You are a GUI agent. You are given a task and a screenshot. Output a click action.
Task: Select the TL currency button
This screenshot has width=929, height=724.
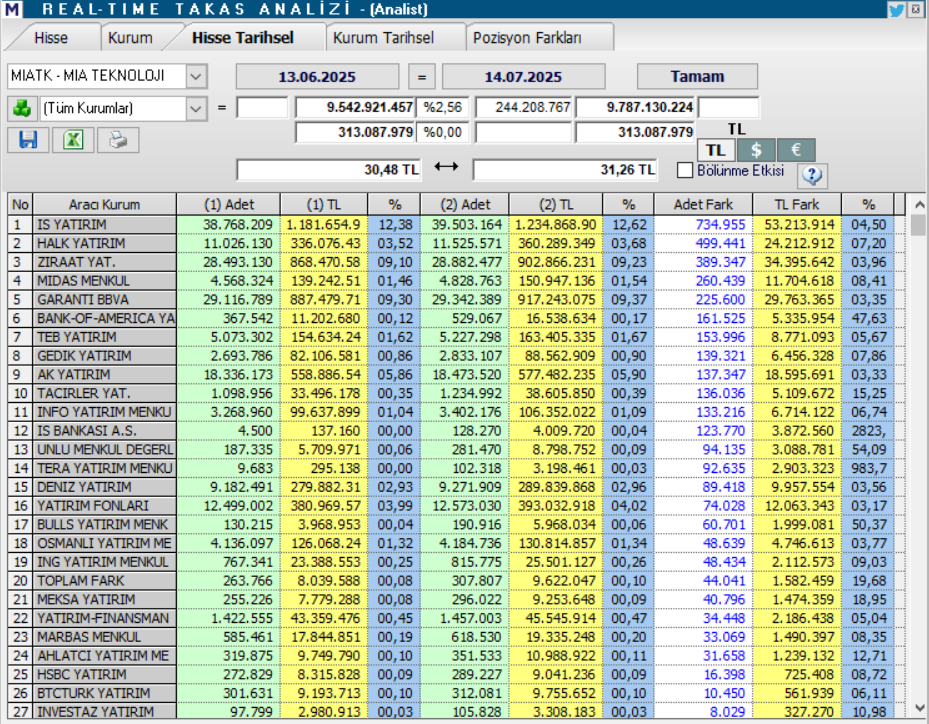[716, 150]
